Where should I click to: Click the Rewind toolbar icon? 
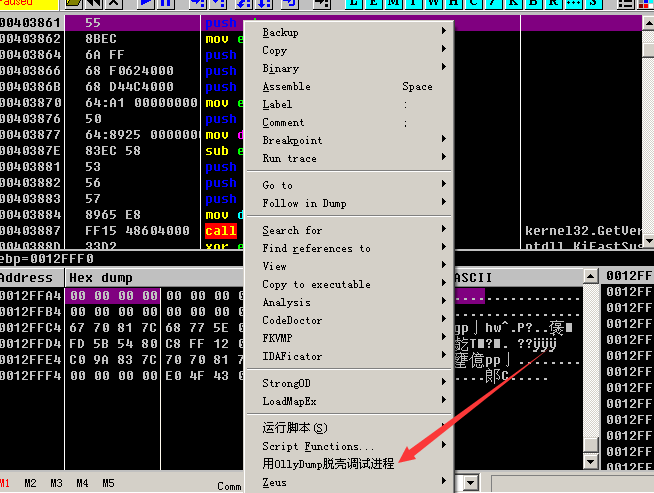(94, 3)
